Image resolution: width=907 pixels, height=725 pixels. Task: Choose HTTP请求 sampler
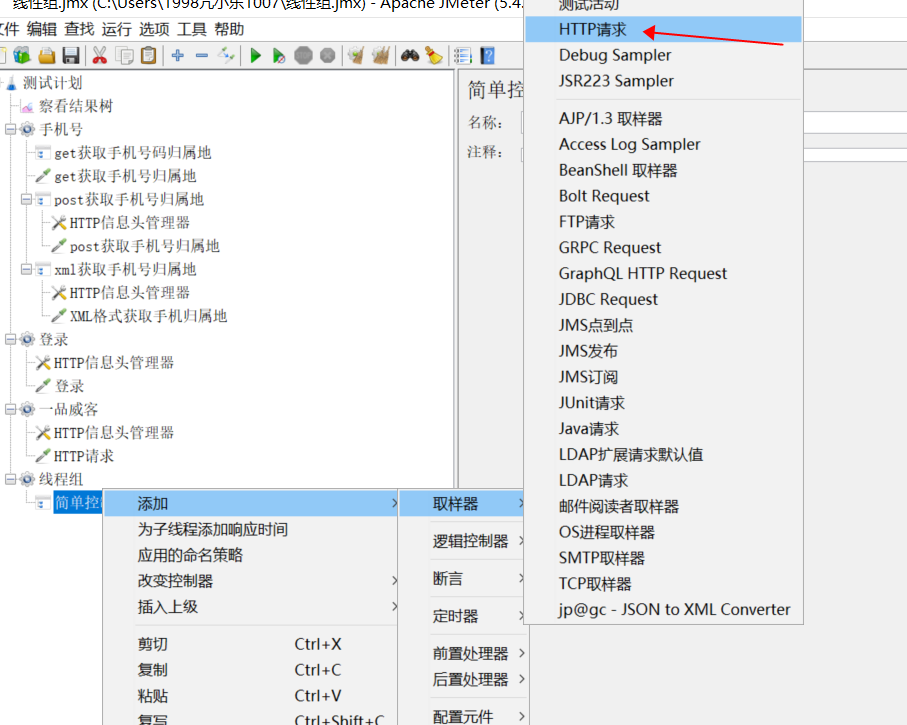[663, 29]
